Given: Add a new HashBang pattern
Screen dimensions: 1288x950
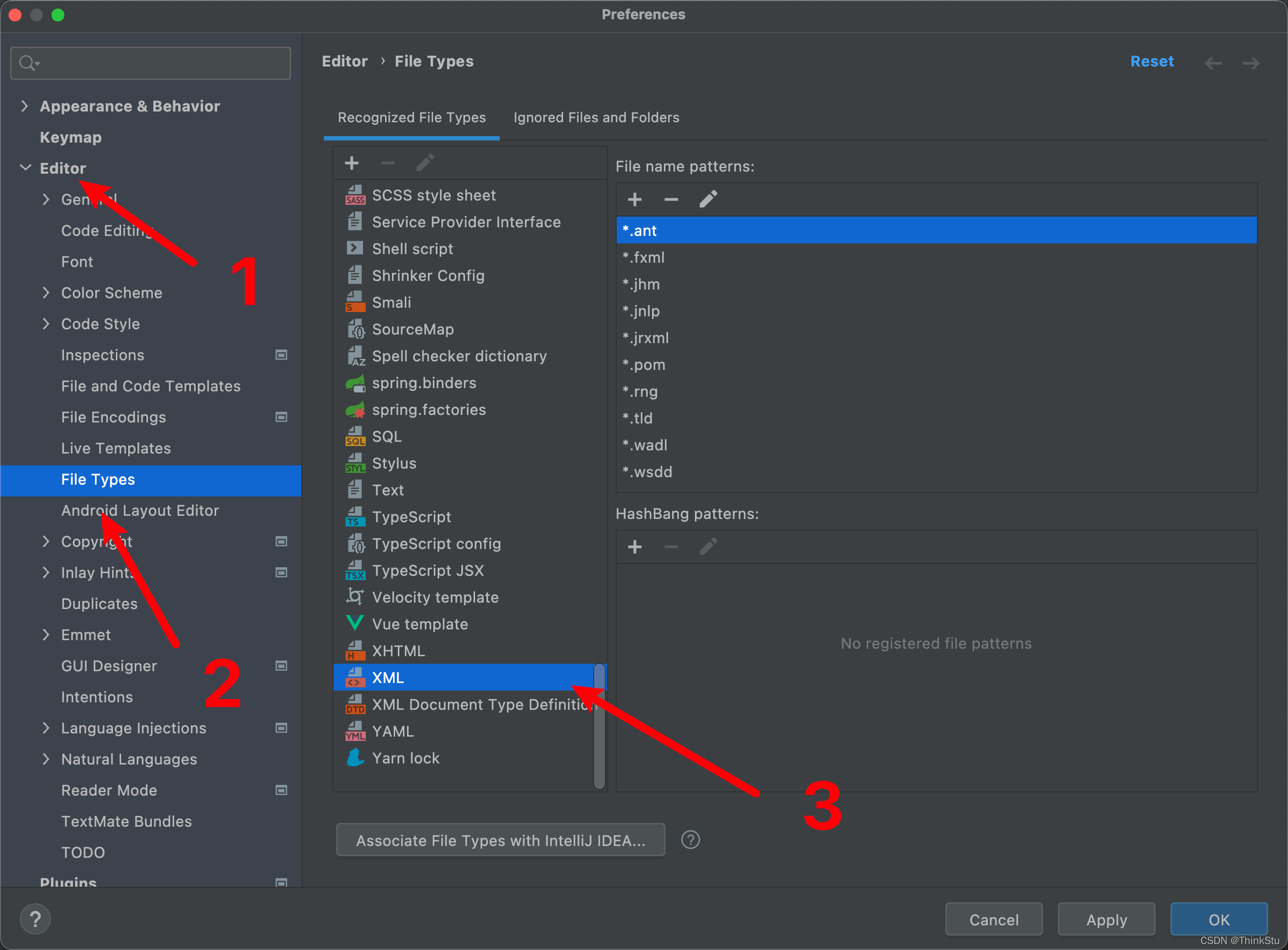Looking at the screenshot, I should pyautogui.click(x=634, y=546).
